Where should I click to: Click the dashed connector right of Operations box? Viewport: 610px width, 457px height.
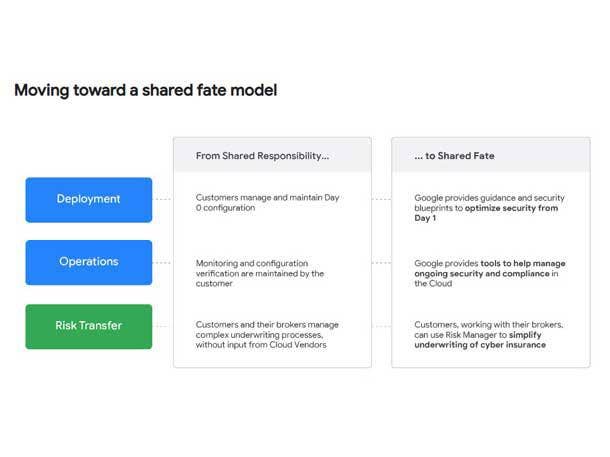pos(163,262)
